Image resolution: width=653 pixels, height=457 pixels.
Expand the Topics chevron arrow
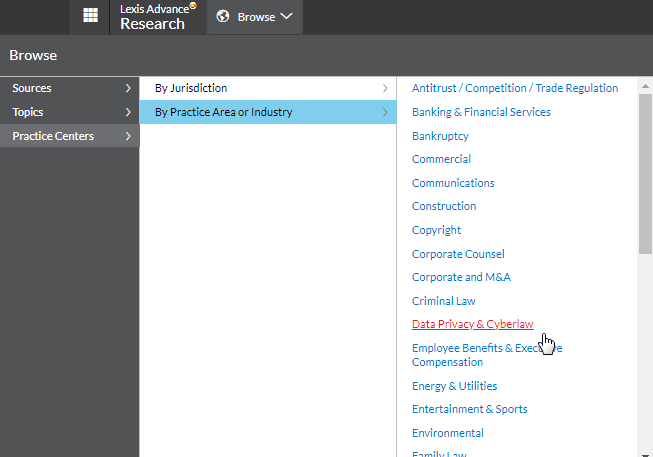click(x=128, y=112)
